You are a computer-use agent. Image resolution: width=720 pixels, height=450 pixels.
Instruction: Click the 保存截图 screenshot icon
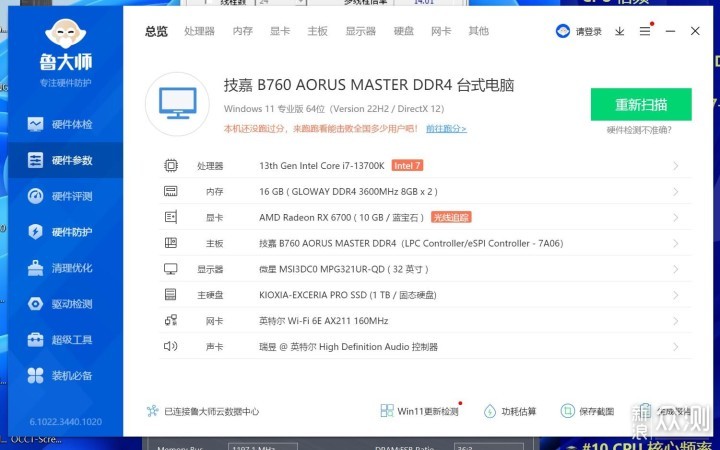[x=568, y=411]
